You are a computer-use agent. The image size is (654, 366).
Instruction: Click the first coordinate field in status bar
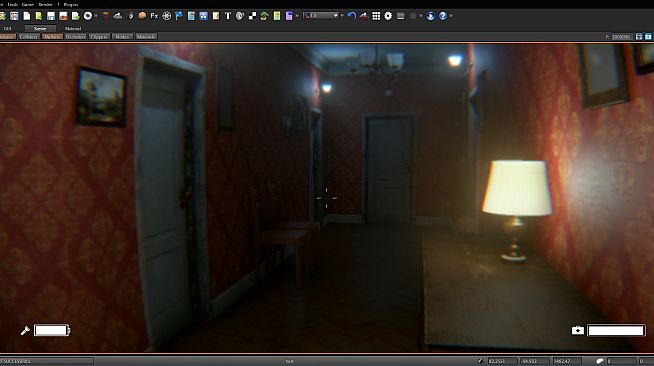pyautogui.click(x=502, y=361)
